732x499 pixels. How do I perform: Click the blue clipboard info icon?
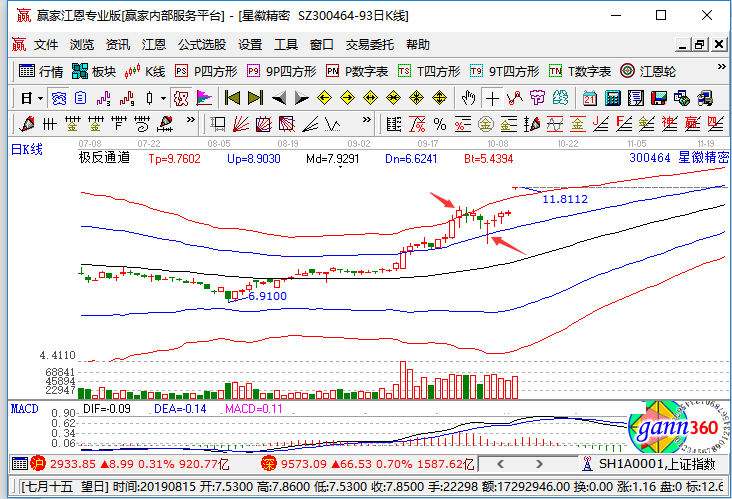point(81,98)
